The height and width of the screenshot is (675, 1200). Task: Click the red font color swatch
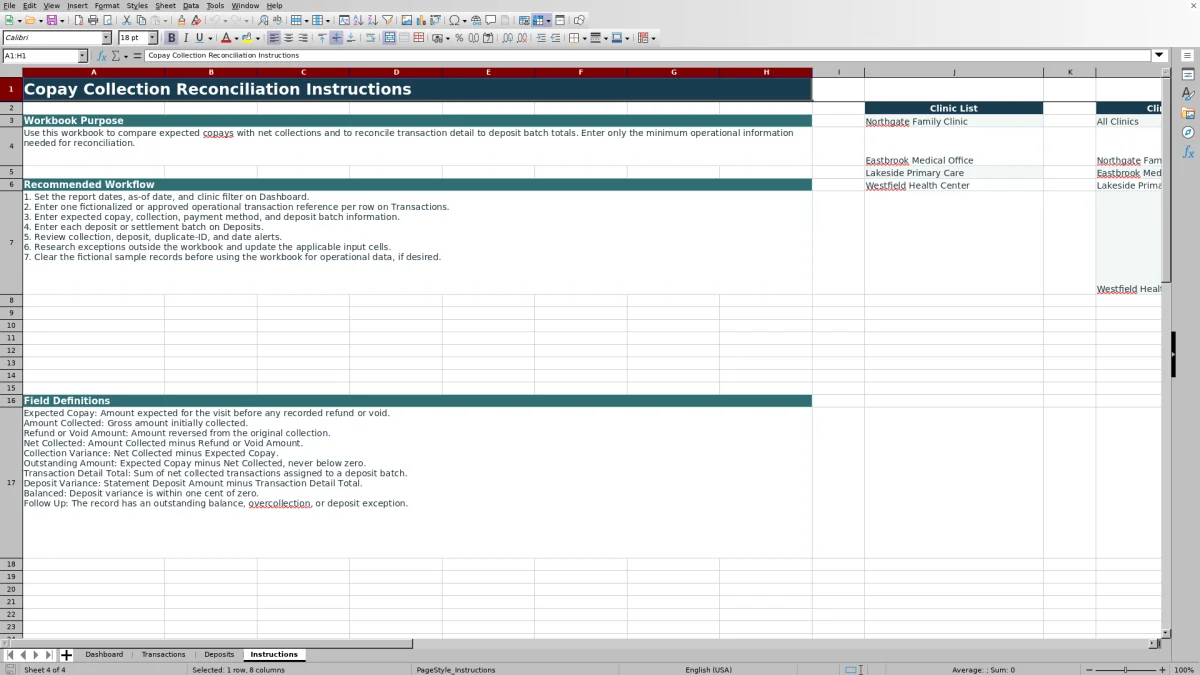225,38
